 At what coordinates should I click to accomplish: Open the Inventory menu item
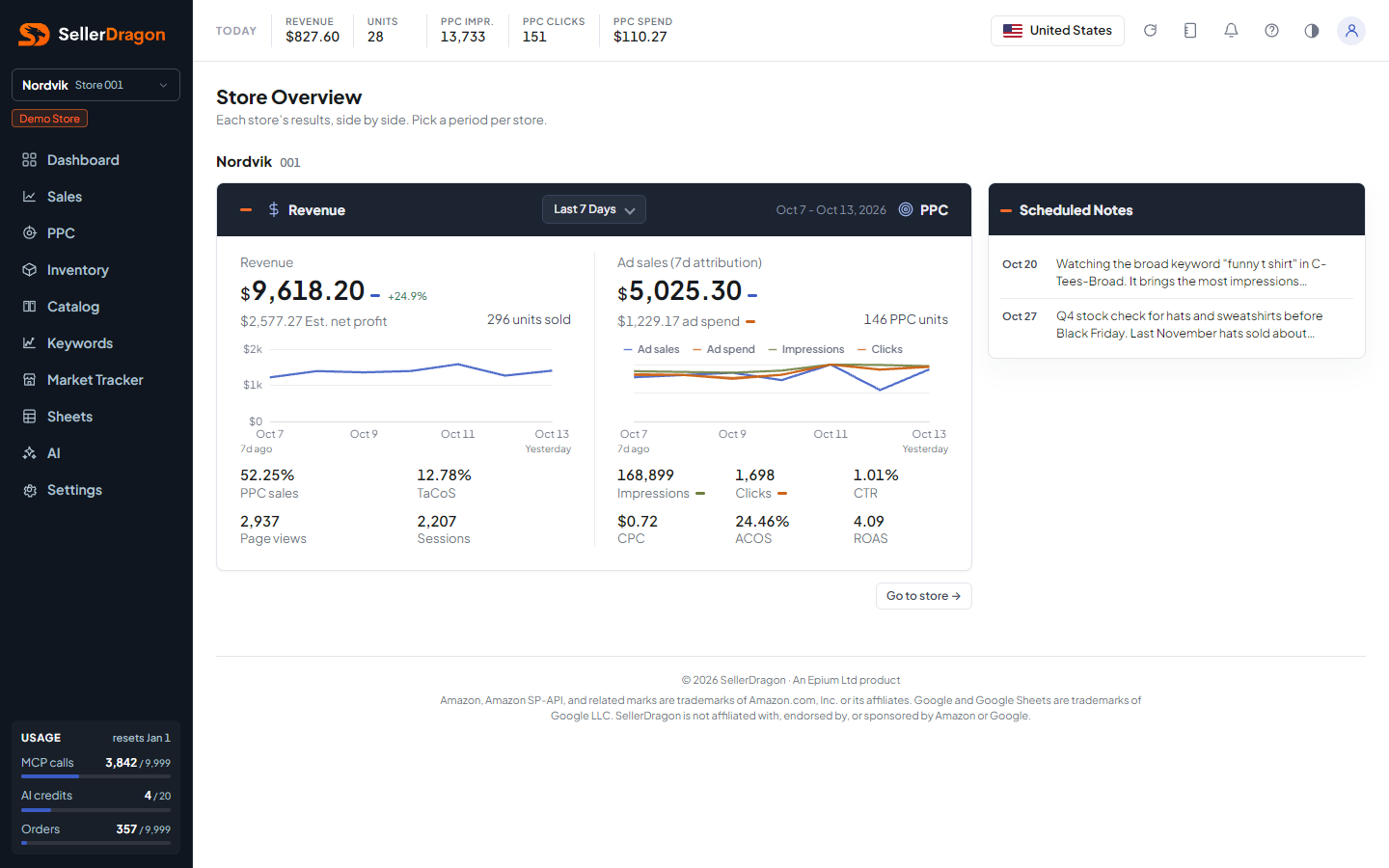coord(95,270)
